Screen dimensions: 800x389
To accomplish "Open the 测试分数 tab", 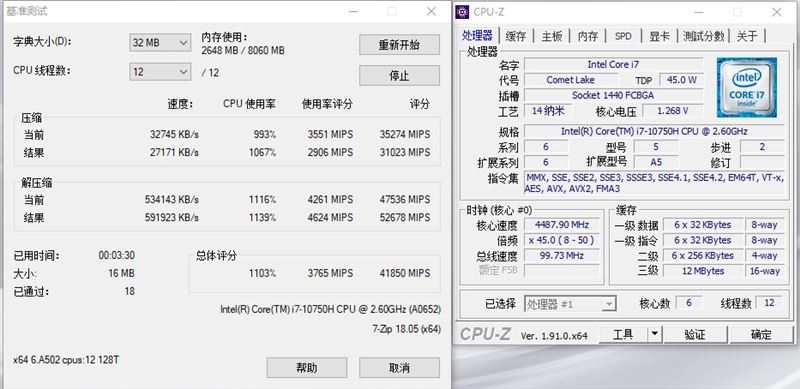I will pos(704,36).
